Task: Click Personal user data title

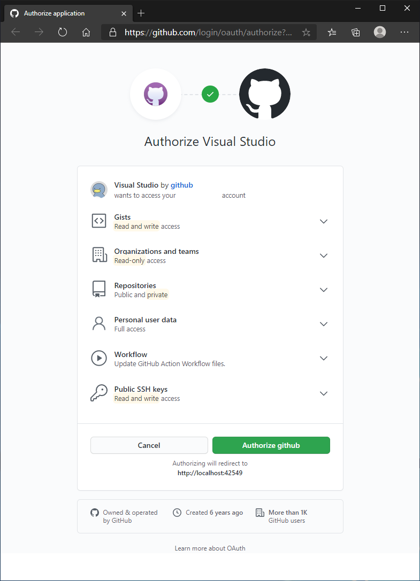Action: pyautogui.click(x=145, y=319)
